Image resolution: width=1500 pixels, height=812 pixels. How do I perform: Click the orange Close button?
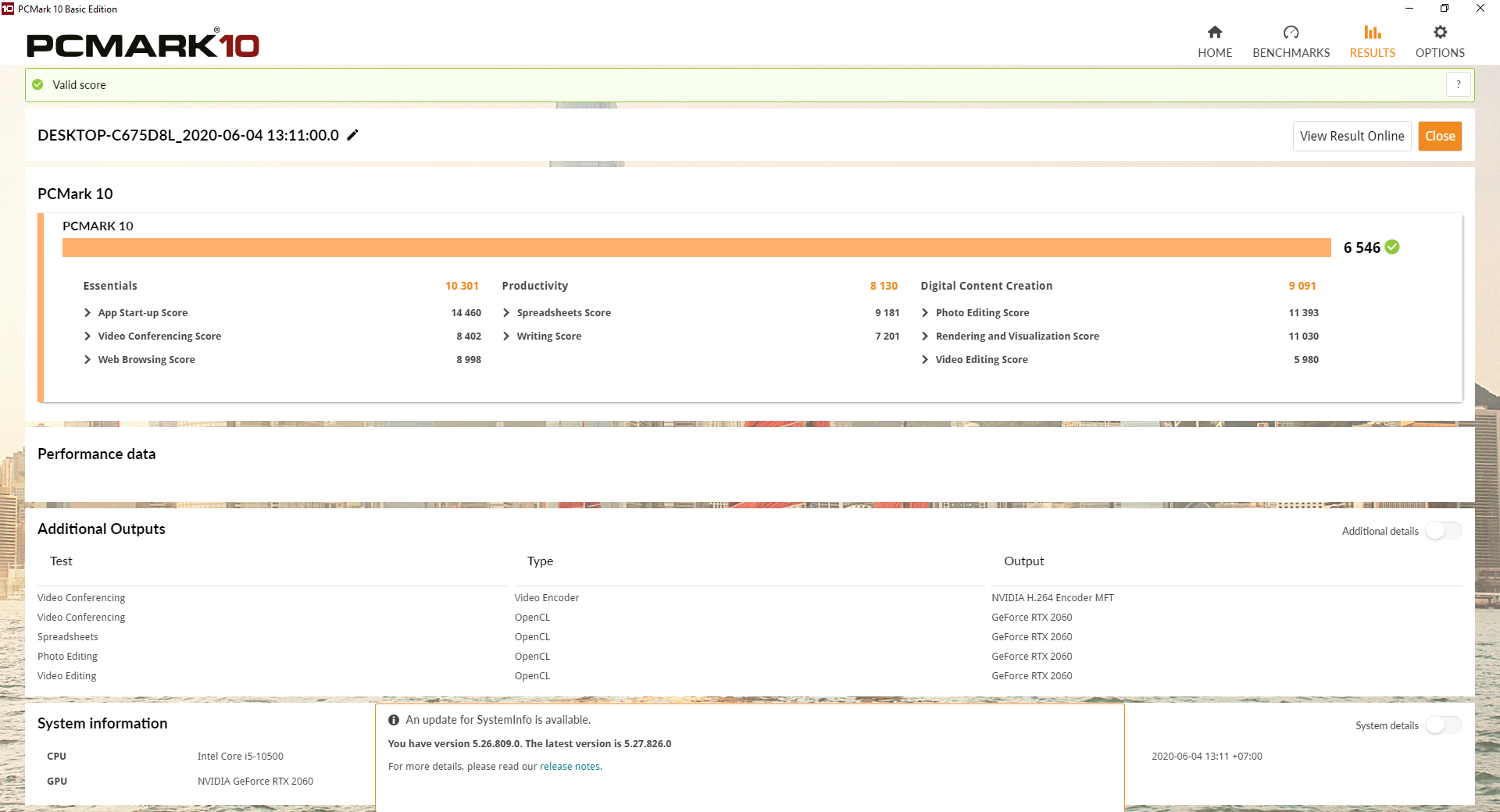pos(1440,136)
